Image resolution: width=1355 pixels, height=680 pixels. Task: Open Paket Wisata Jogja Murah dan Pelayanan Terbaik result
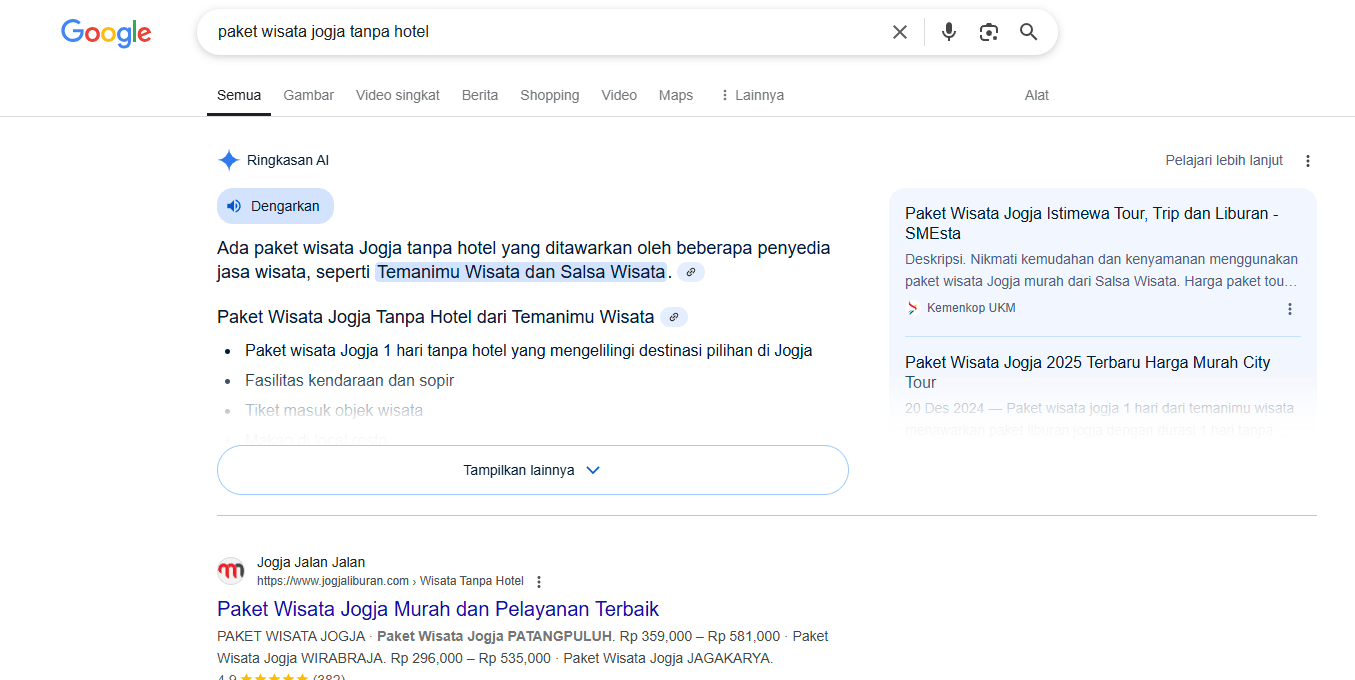click(438, 609)
